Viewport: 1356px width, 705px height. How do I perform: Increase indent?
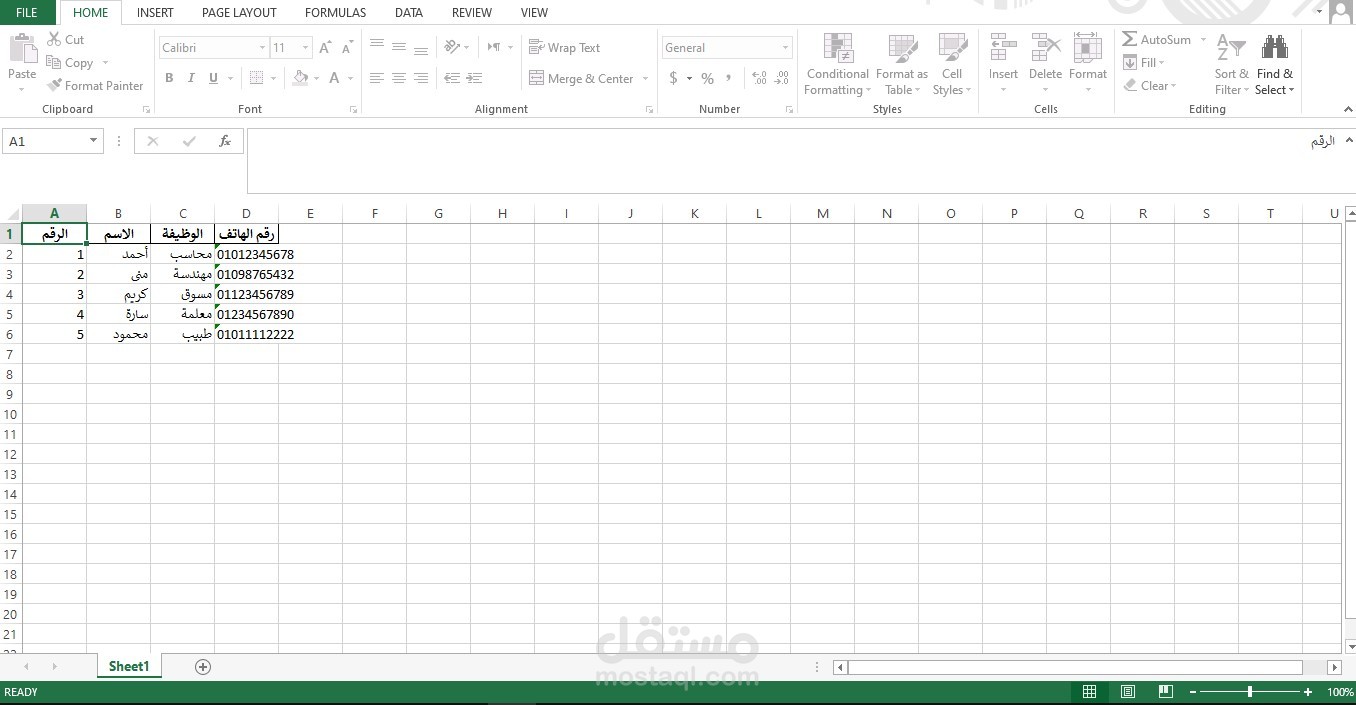[474, 78]
